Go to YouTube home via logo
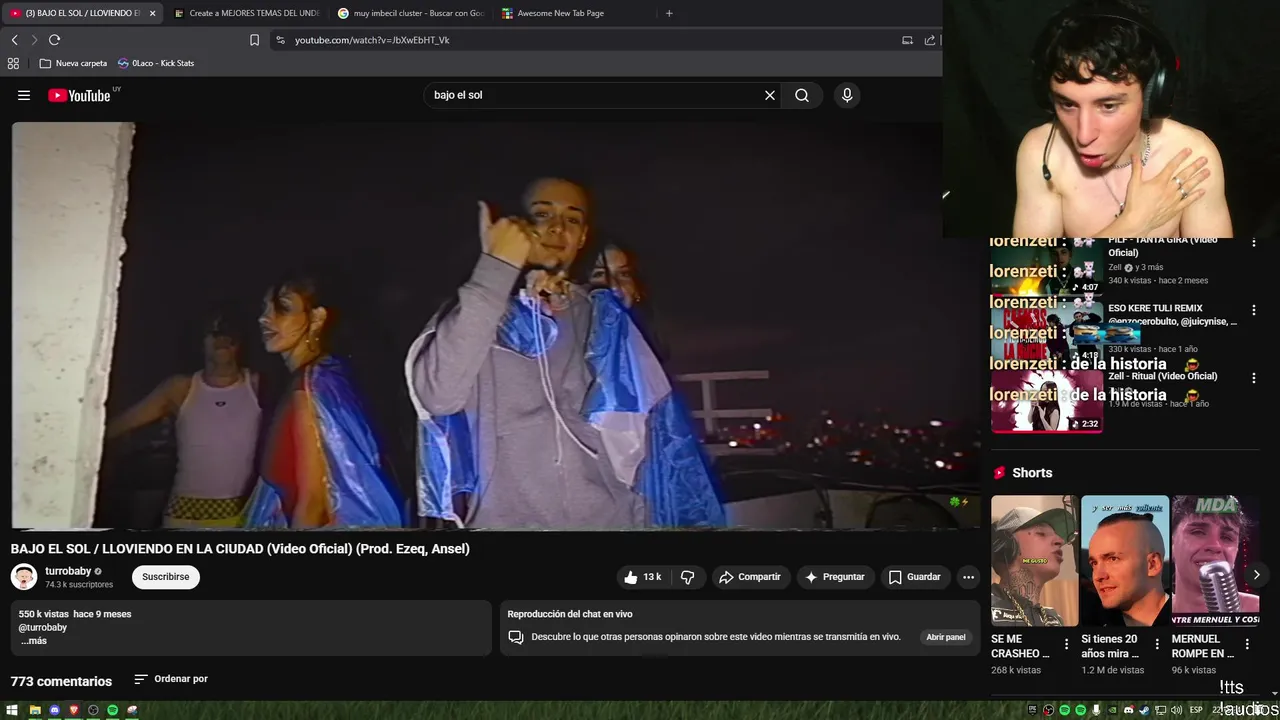The width and height of the screenshot is (1280, 720). pos(79,96)
